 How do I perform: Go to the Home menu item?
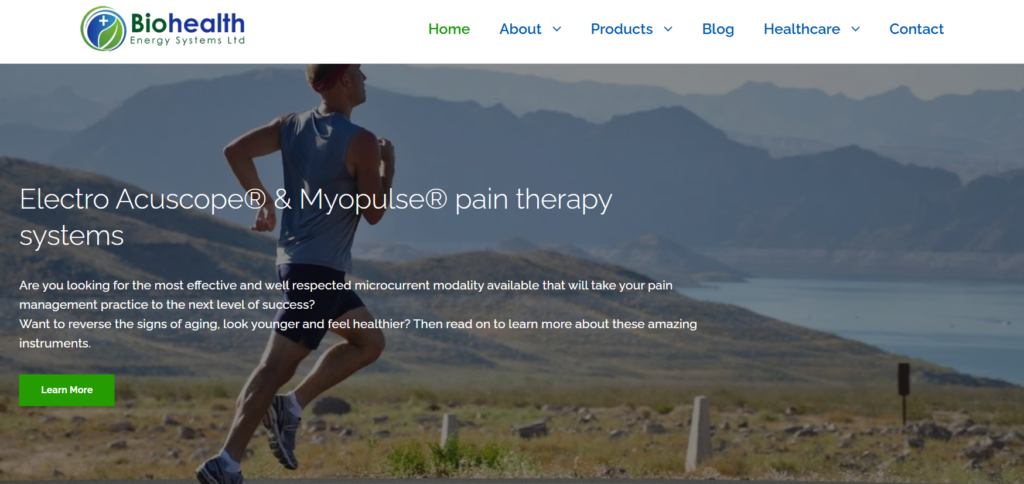pos(449,29)
